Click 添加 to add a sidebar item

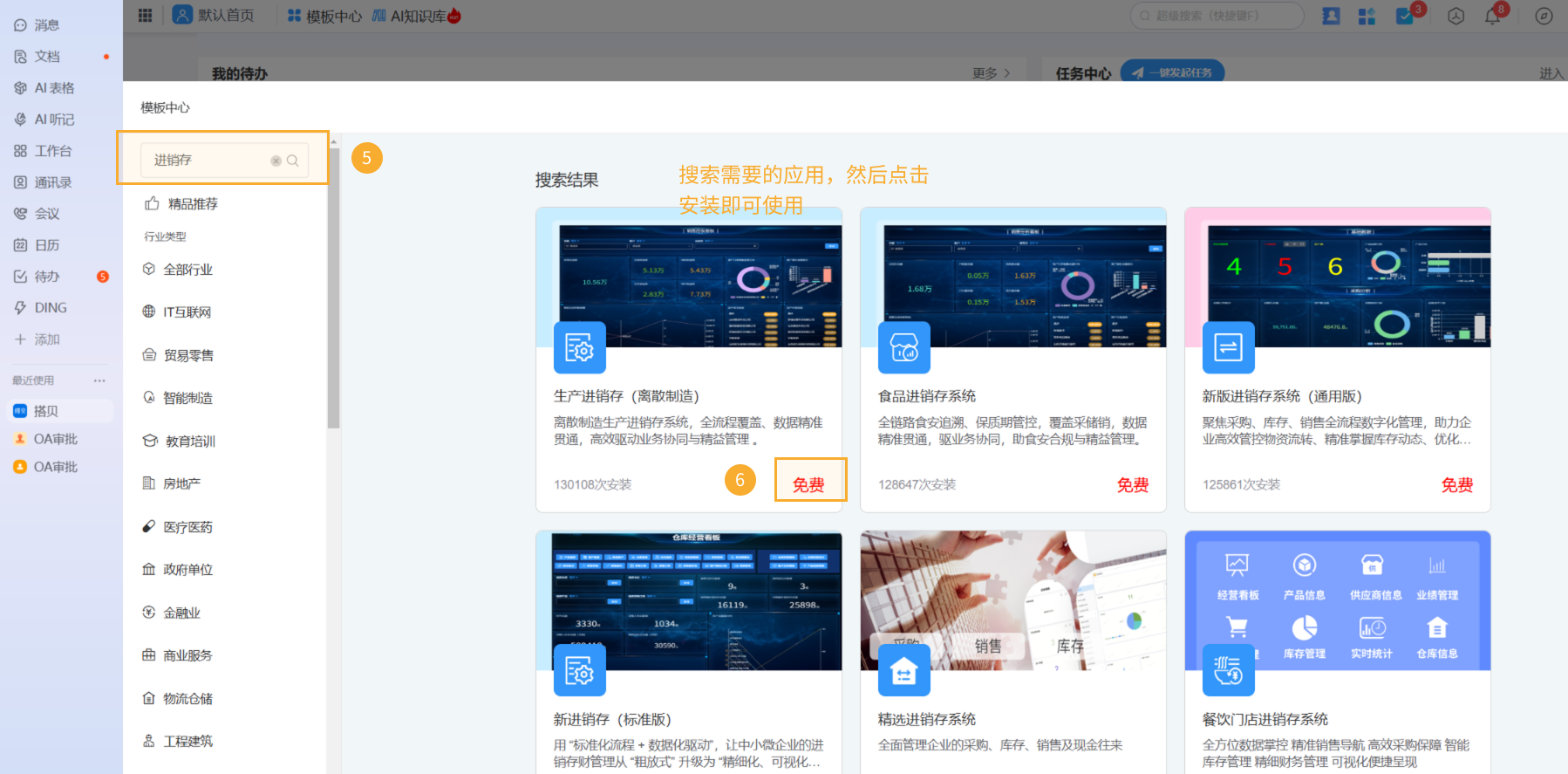point(37,339)
